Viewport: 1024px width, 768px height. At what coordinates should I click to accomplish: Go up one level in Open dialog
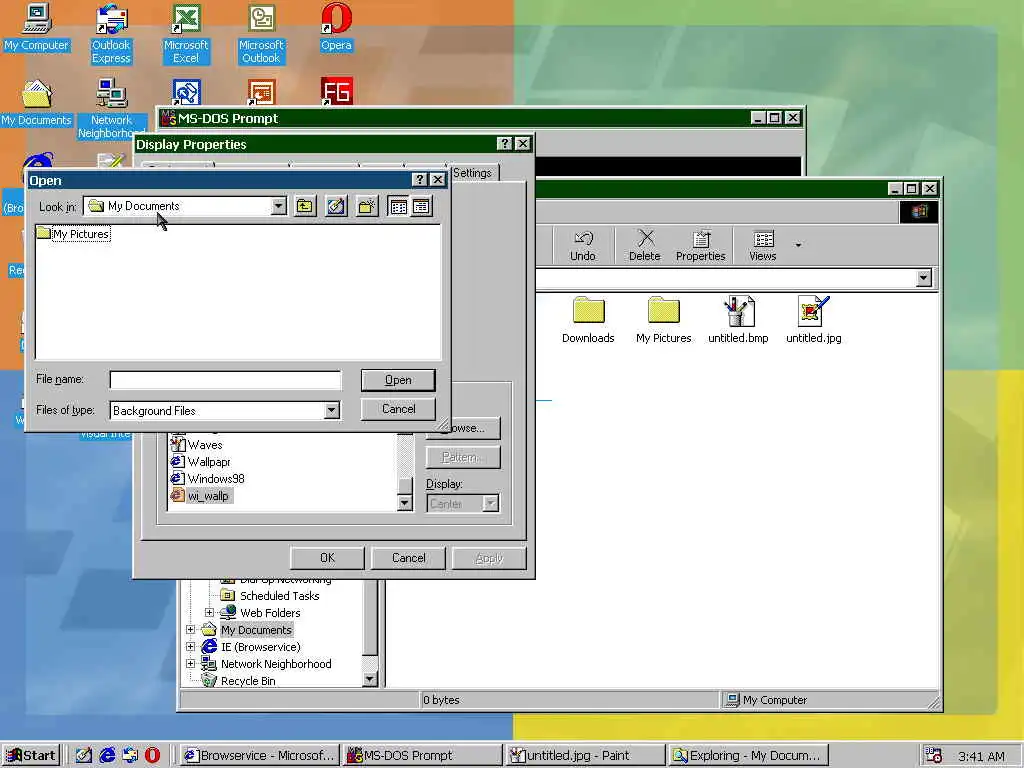coord(304,207)
